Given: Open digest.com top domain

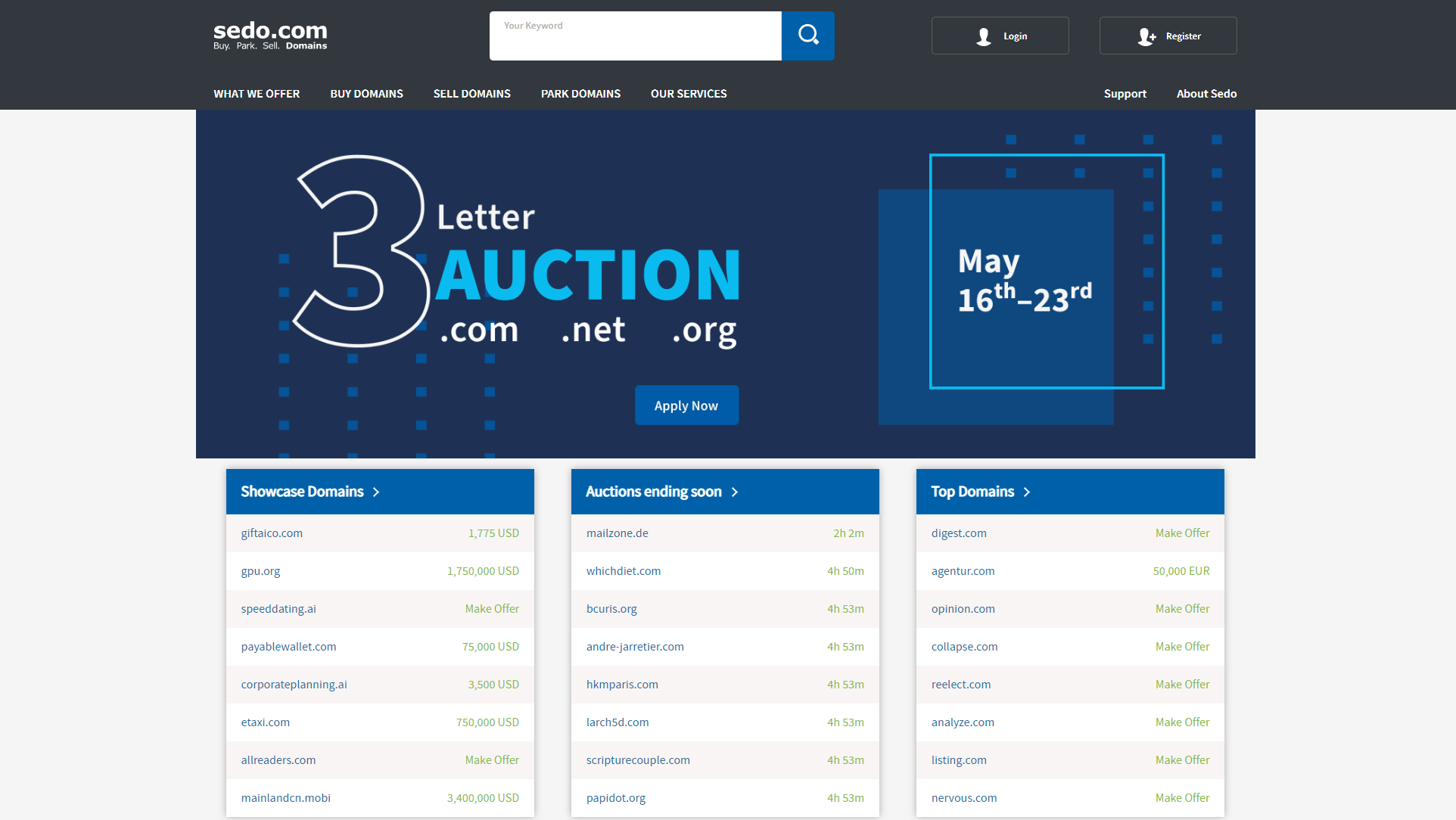Looking at the screenshot, I should [x=959, y=533].
